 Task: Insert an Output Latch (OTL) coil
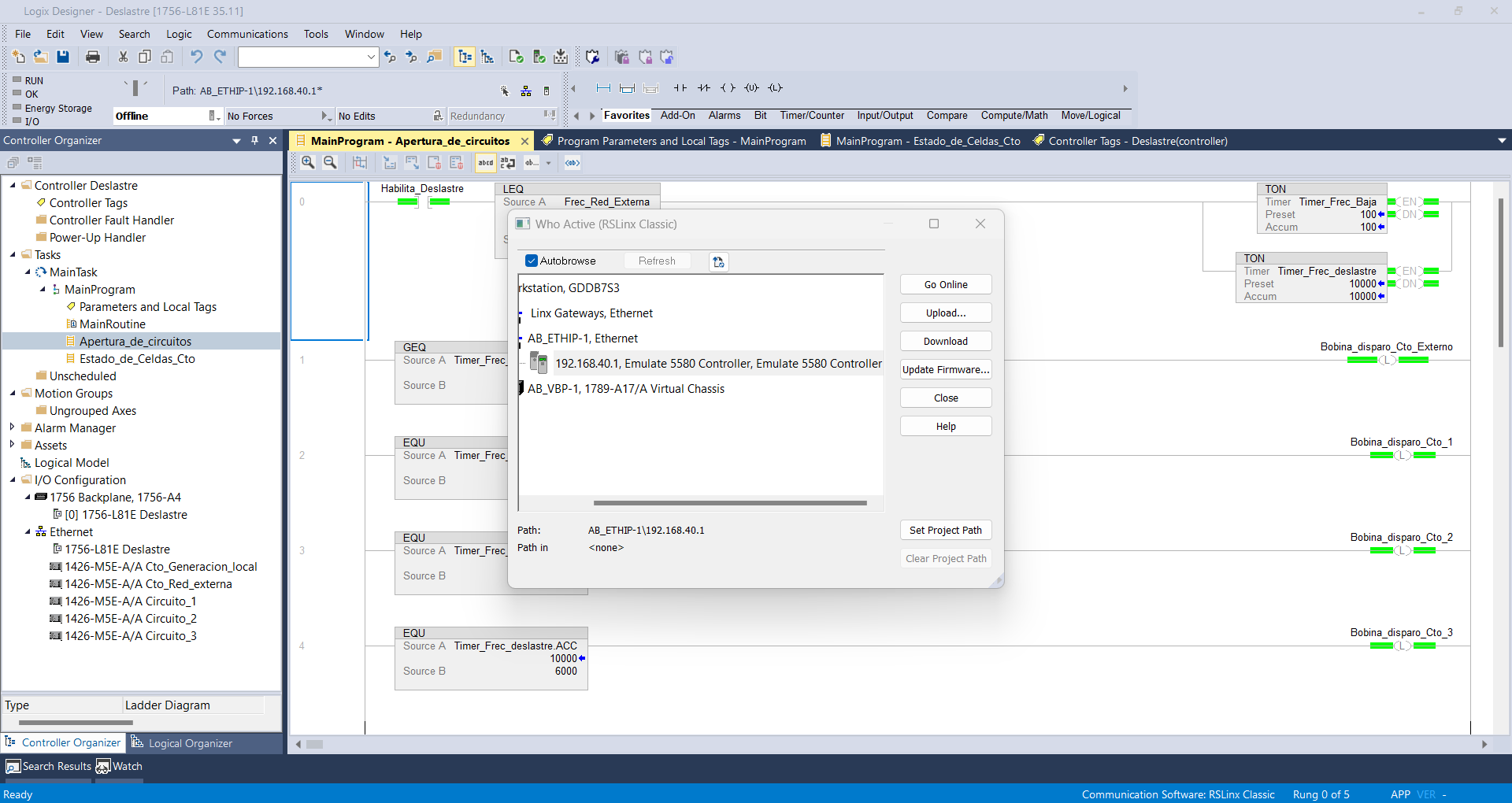click(776, 88)
